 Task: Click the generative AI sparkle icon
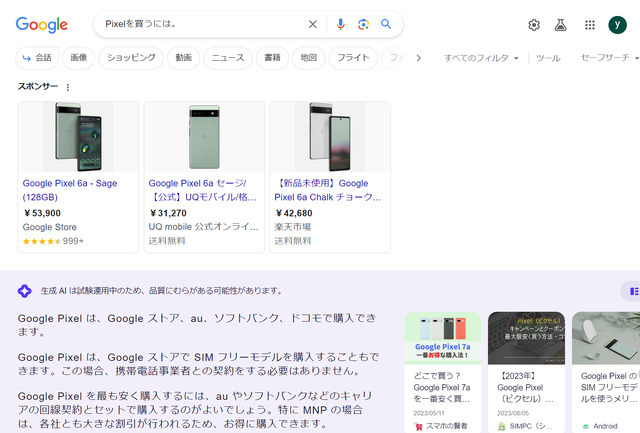pos(24,291)
